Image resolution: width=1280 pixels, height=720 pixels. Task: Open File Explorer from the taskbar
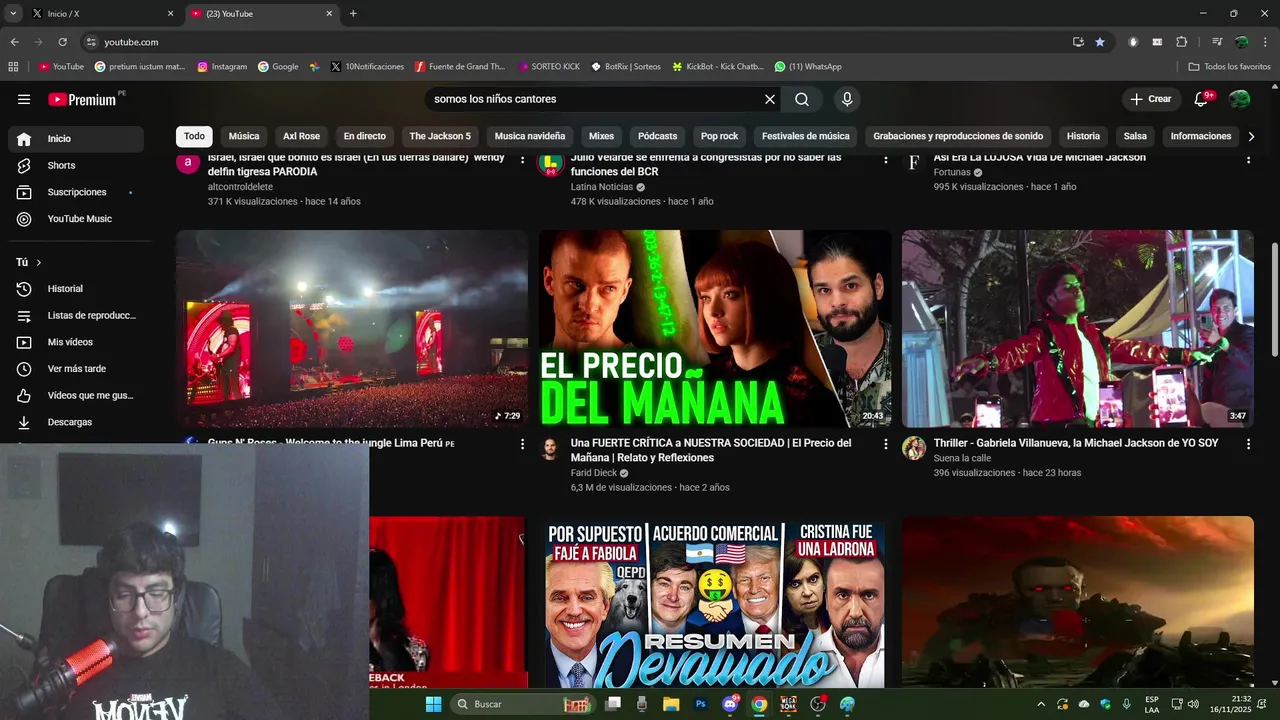[671, 704]
